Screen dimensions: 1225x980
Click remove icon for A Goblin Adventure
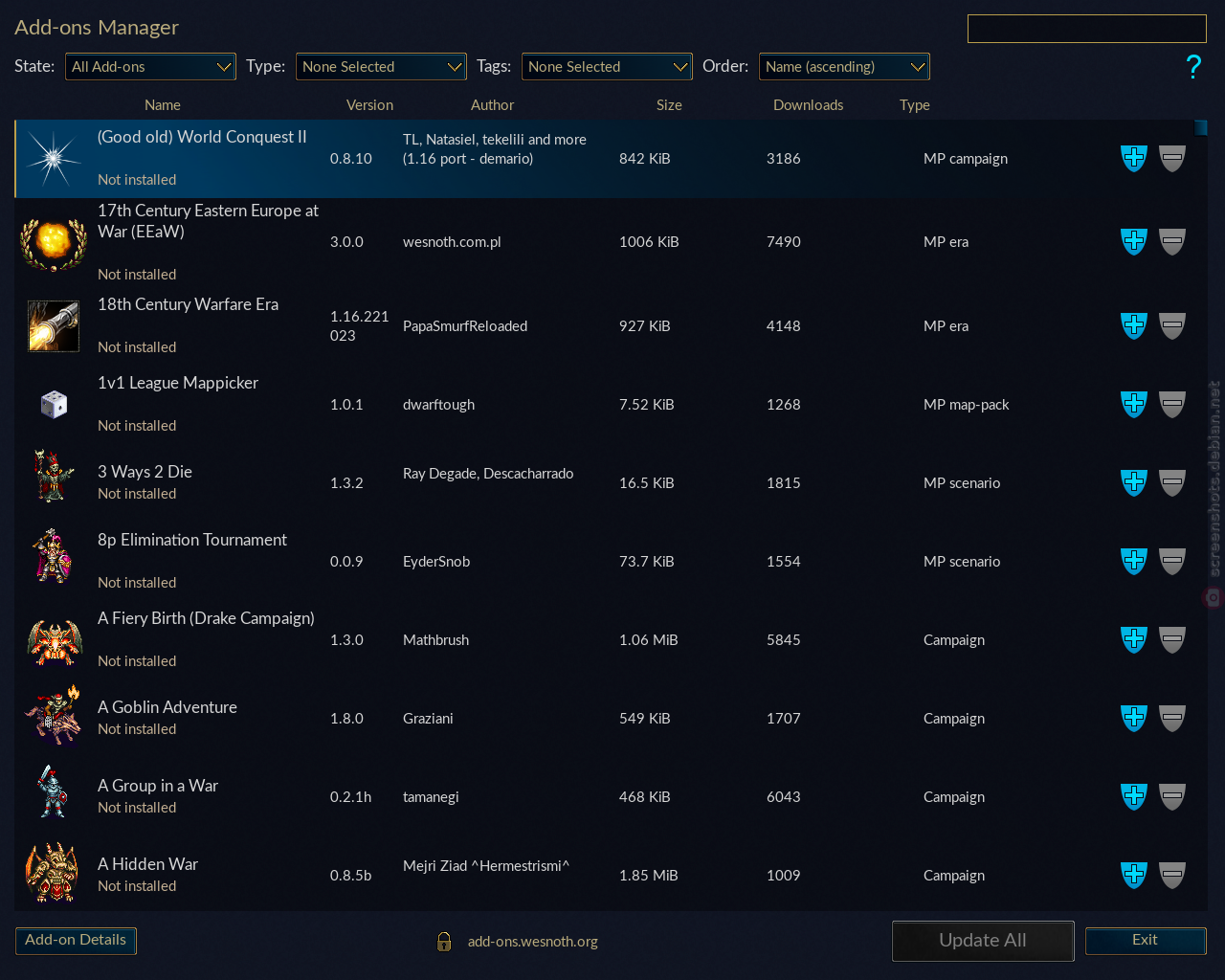1172,719
